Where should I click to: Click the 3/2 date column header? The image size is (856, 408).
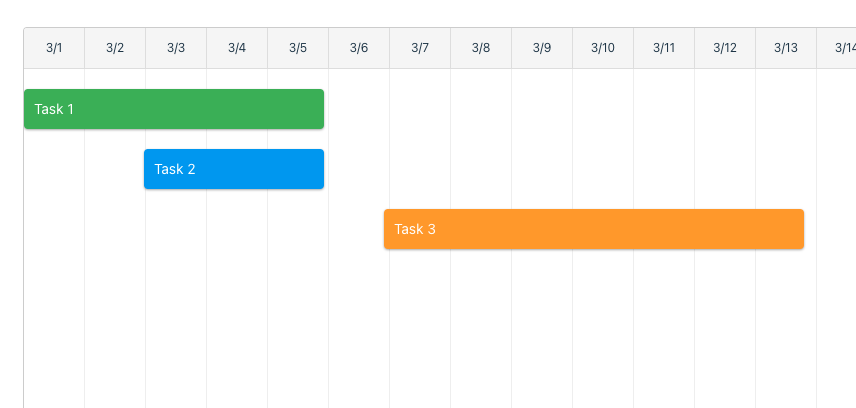(x=115, y=48)
